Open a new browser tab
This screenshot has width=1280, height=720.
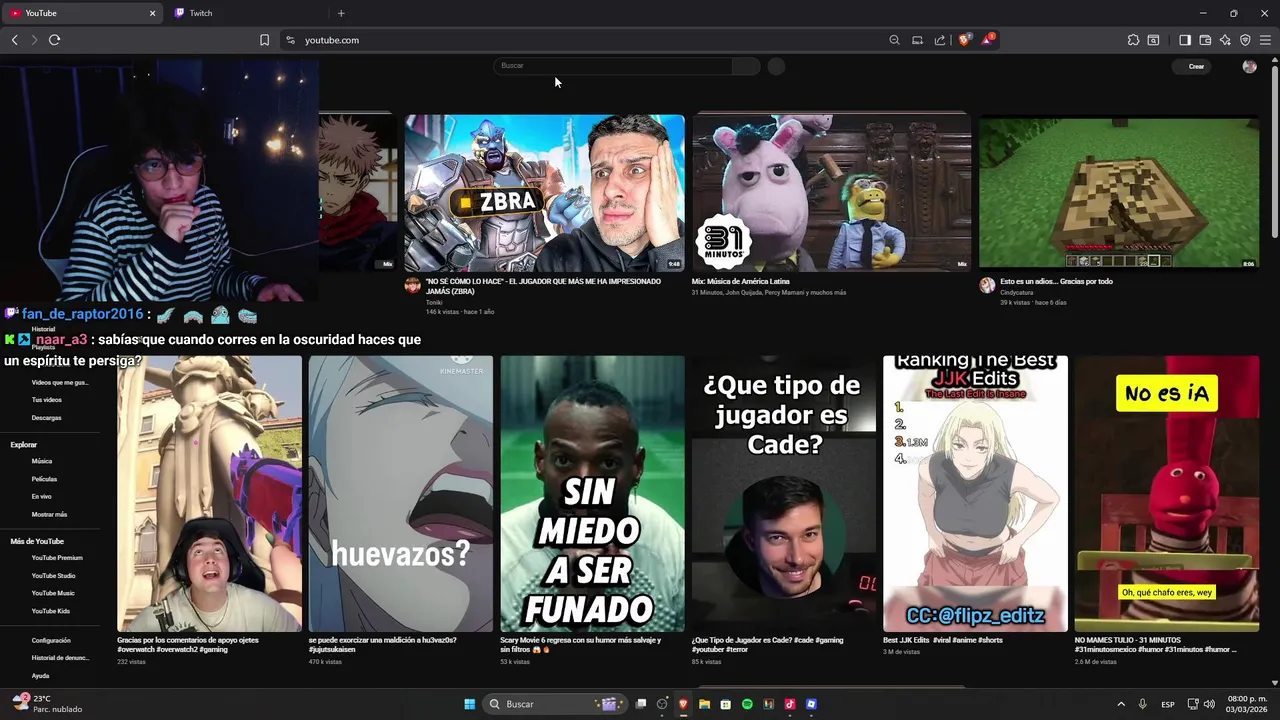coord(341,13)
